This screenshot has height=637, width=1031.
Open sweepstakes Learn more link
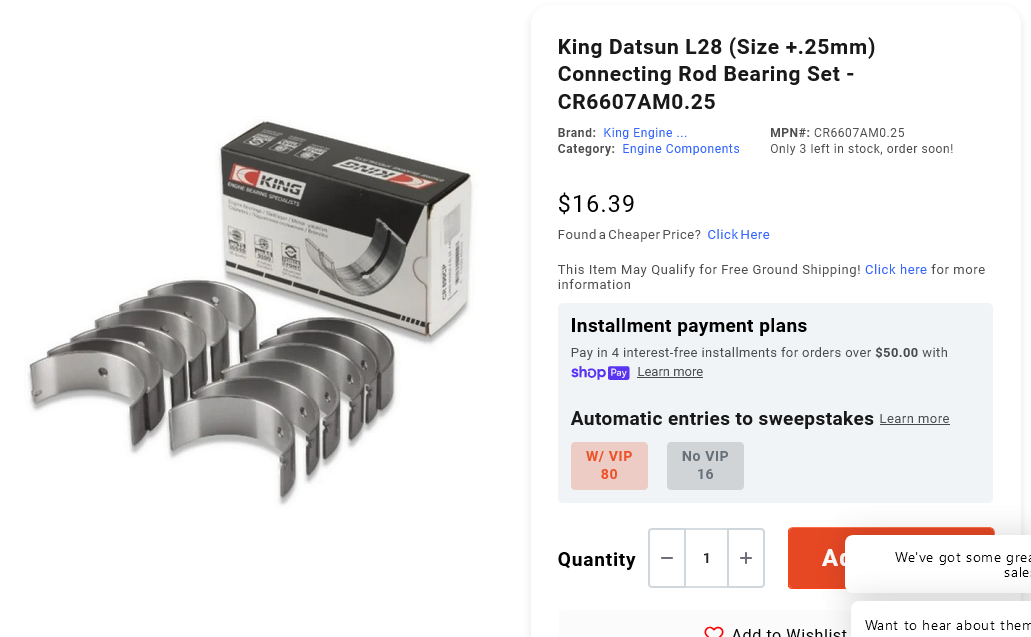[915, 419]
